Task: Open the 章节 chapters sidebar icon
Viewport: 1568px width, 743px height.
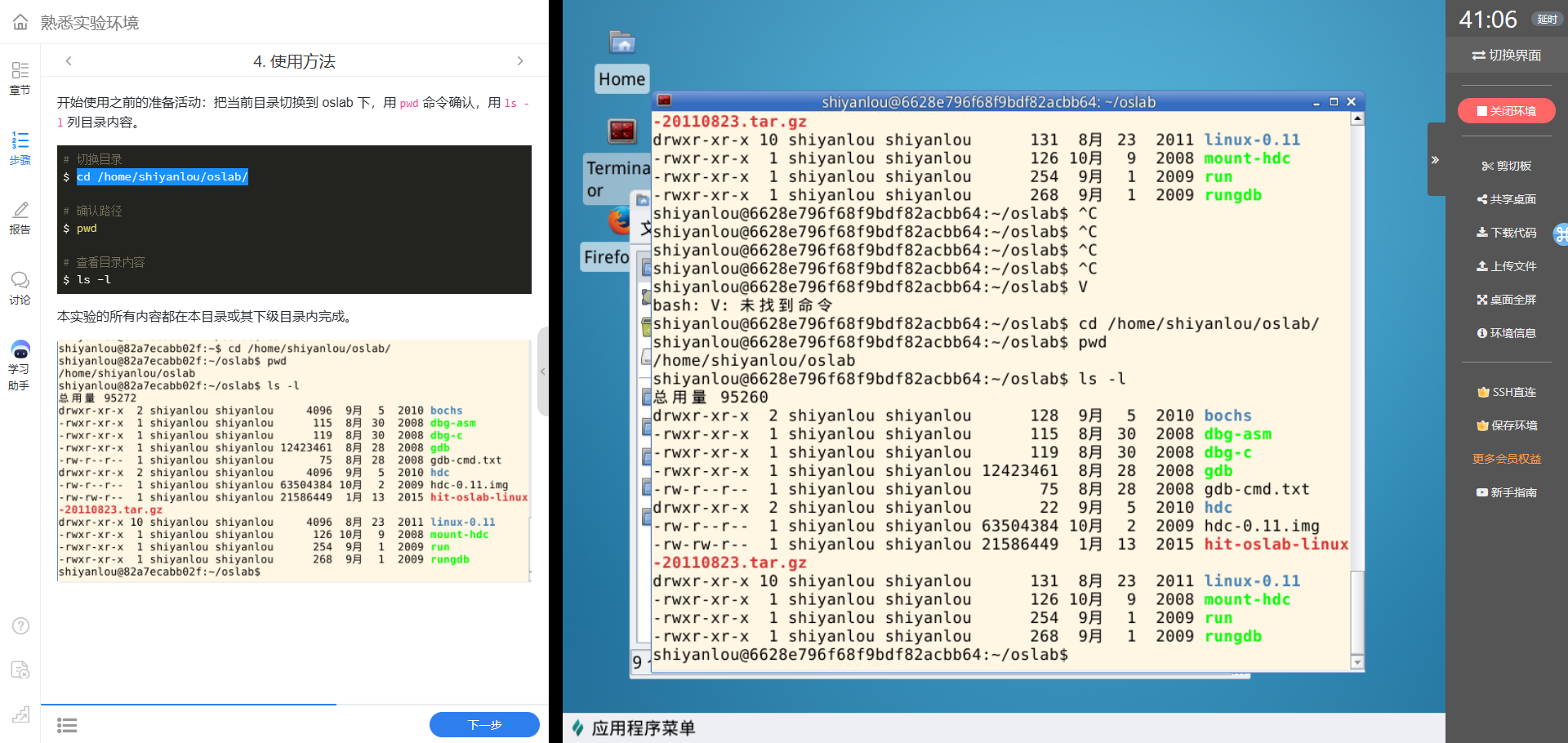Action: click(x=20, y=78)
